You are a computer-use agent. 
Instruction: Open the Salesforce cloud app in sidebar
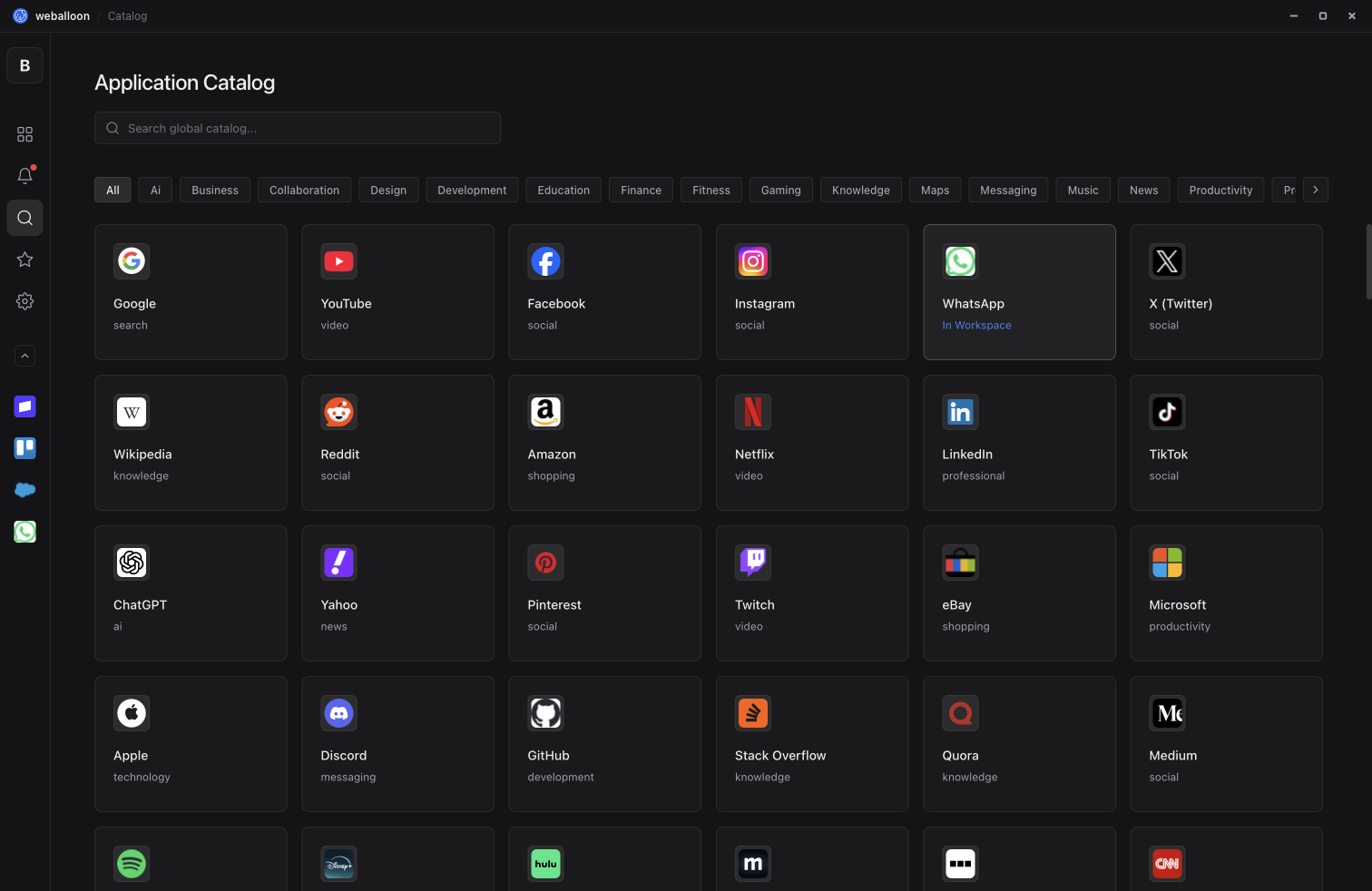(x=24, y=490)
